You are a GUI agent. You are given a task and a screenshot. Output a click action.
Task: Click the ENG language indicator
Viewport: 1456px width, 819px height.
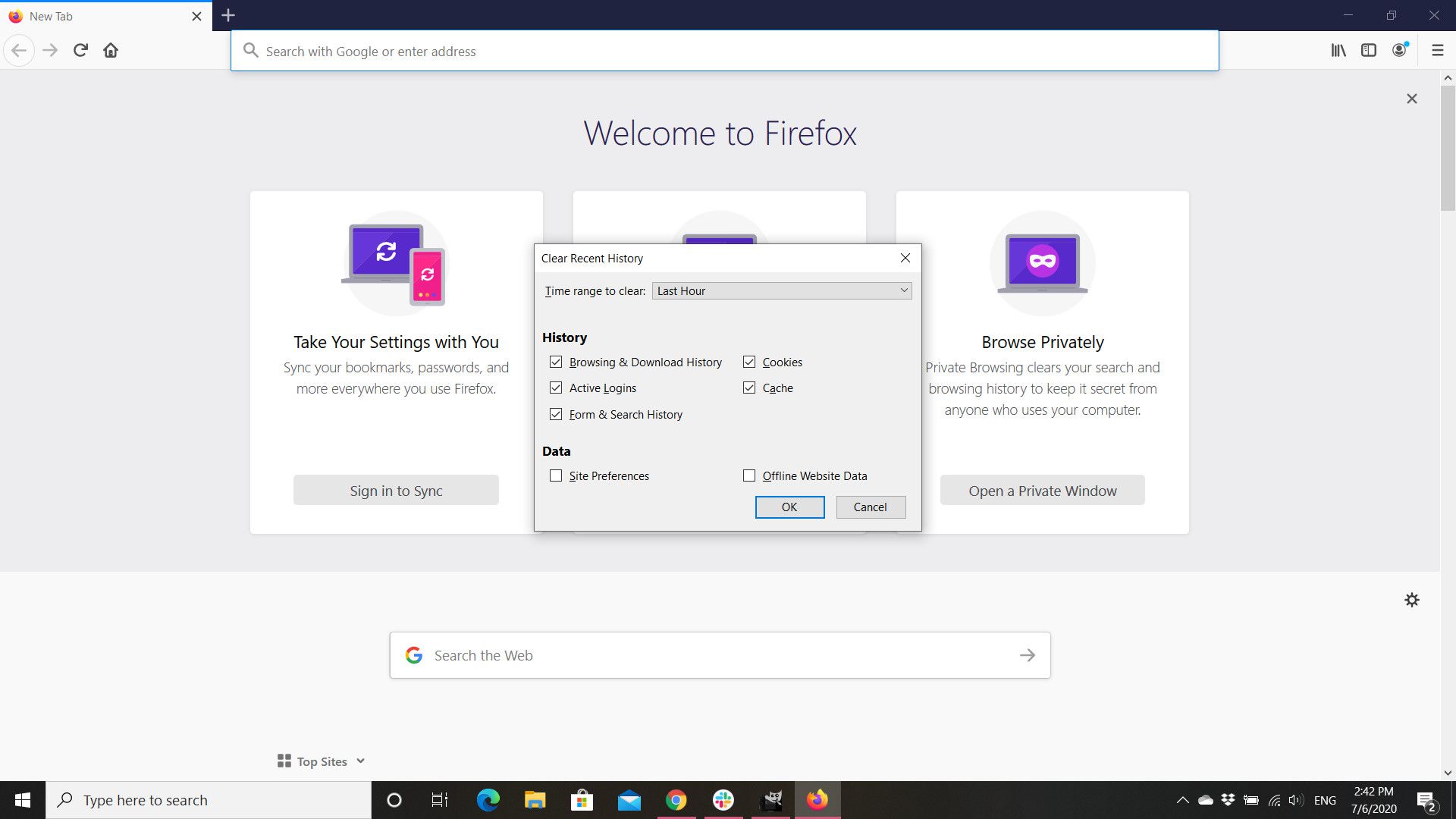tap(1325, 800)
